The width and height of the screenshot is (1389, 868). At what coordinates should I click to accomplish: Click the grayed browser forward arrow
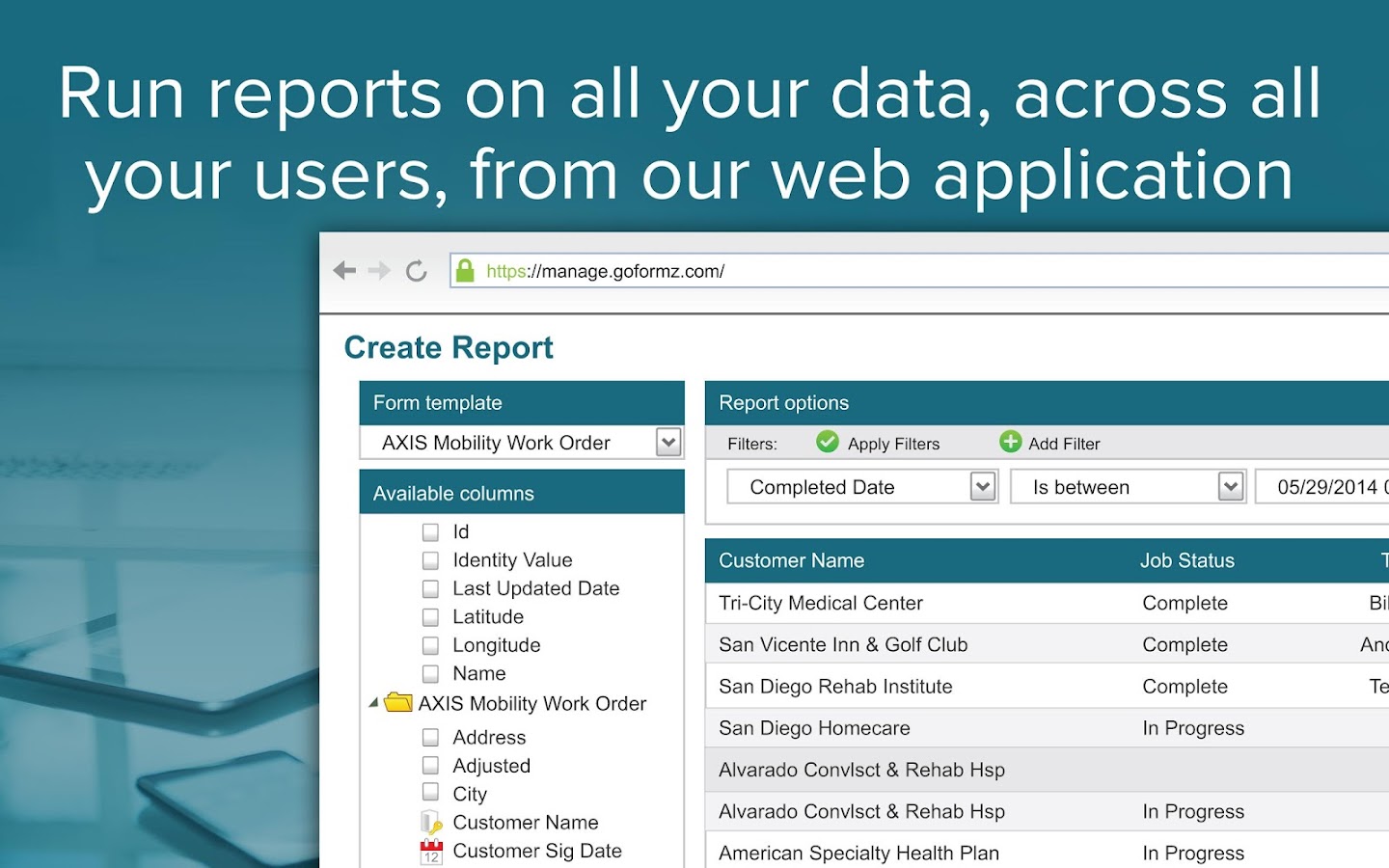(x=377, y=271)
